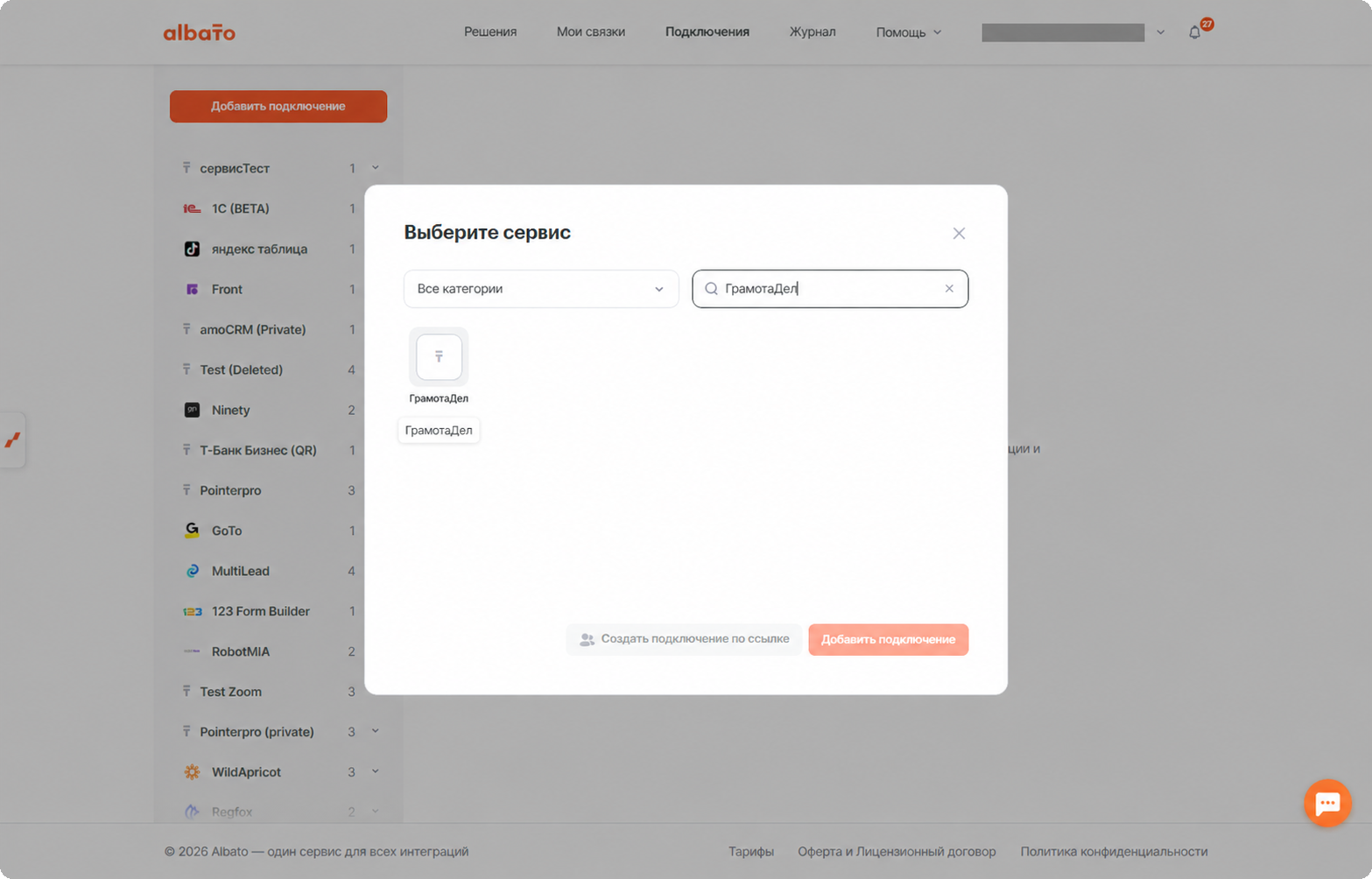
Task: Select the Pointerpro row with count 3
Action: pyautogui.click(x=270, y=490)
